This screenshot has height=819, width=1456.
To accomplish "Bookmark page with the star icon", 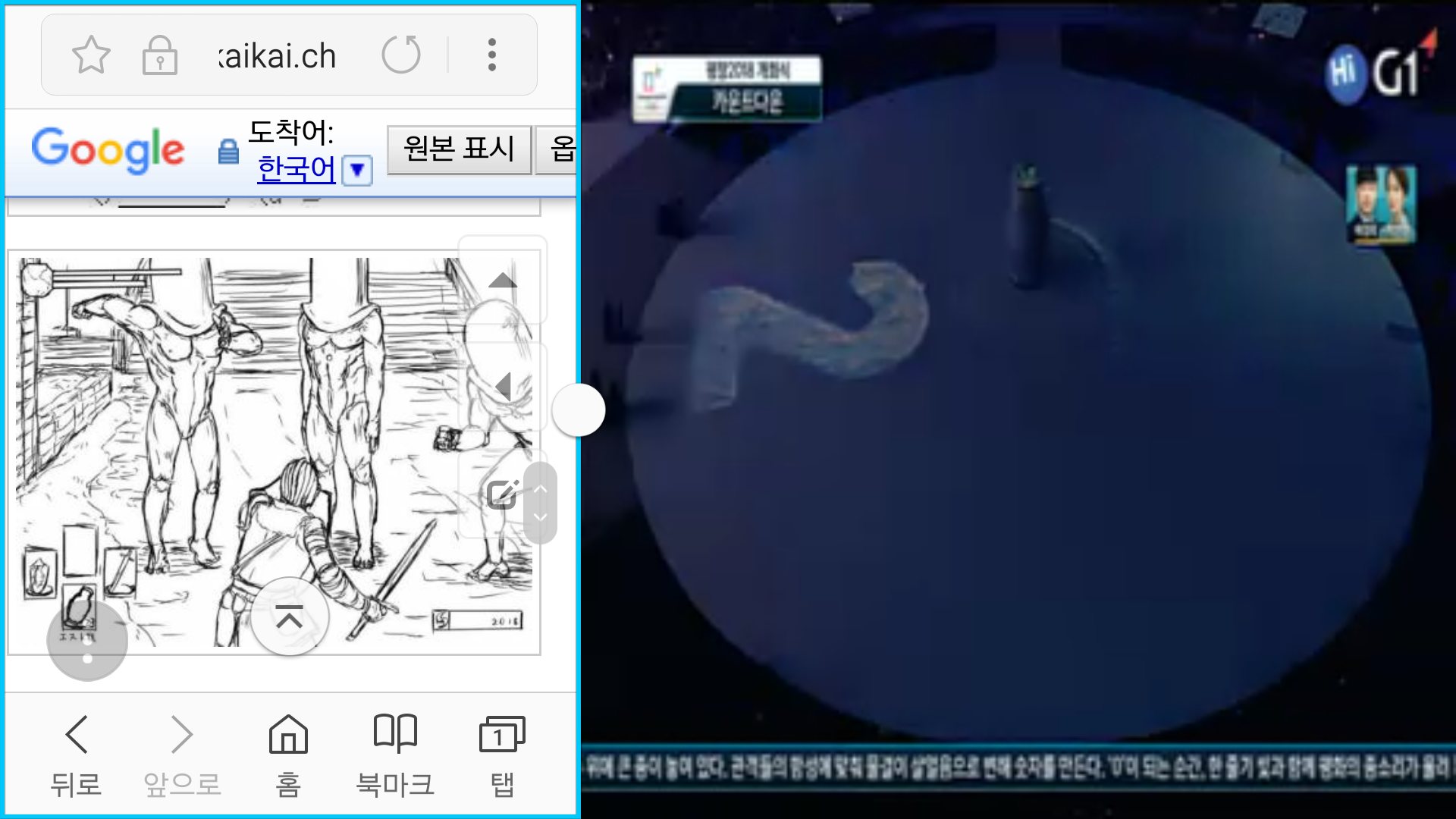I will pyautogui.click(x=91, y=55).
